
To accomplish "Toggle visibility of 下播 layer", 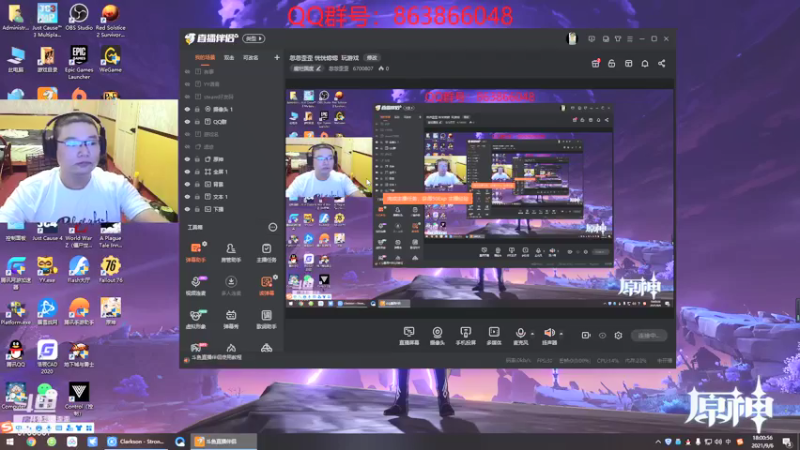I will (187, 209).
